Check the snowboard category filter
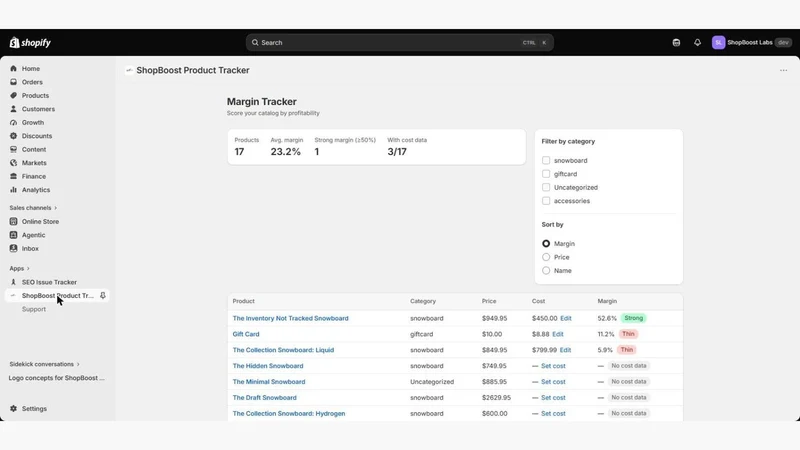The width and height of the screenshot is (800, 450). [546, 160]
